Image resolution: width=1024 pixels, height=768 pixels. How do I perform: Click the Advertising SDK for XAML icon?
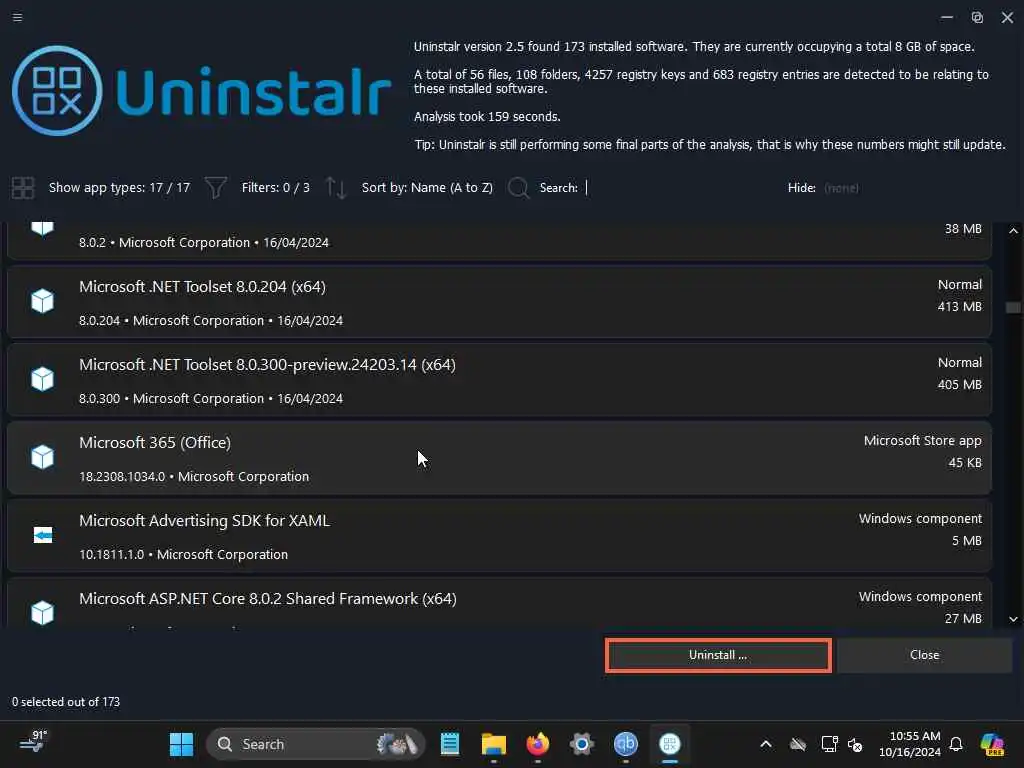coord(42,536)
